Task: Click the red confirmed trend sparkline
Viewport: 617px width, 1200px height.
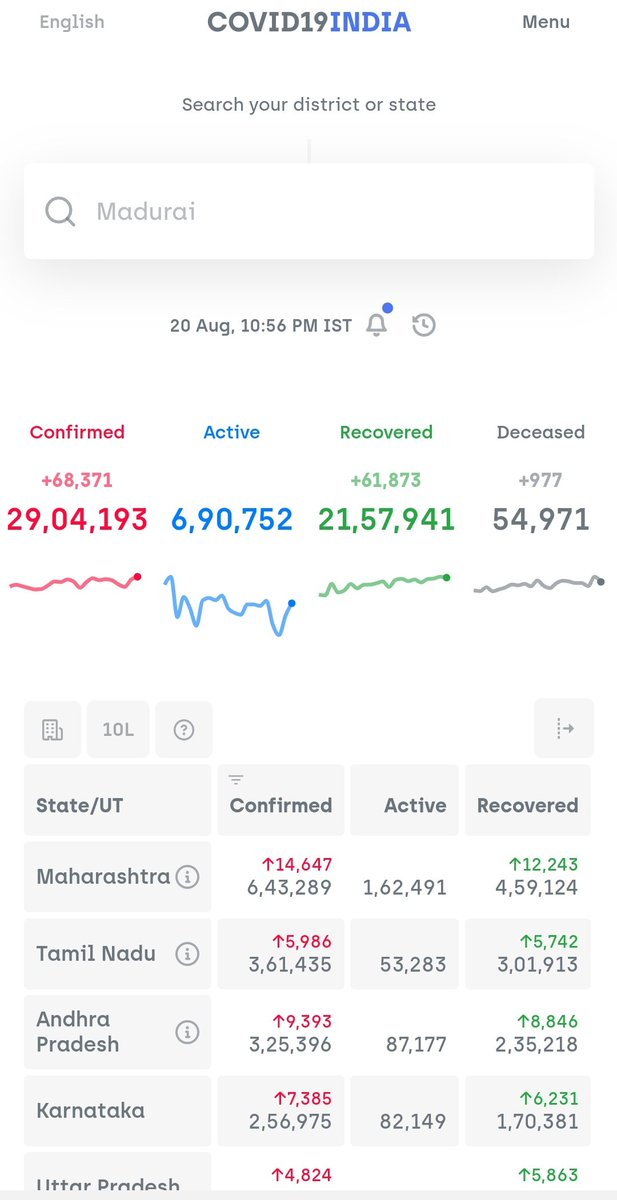Action: click(x=76, y=582)
